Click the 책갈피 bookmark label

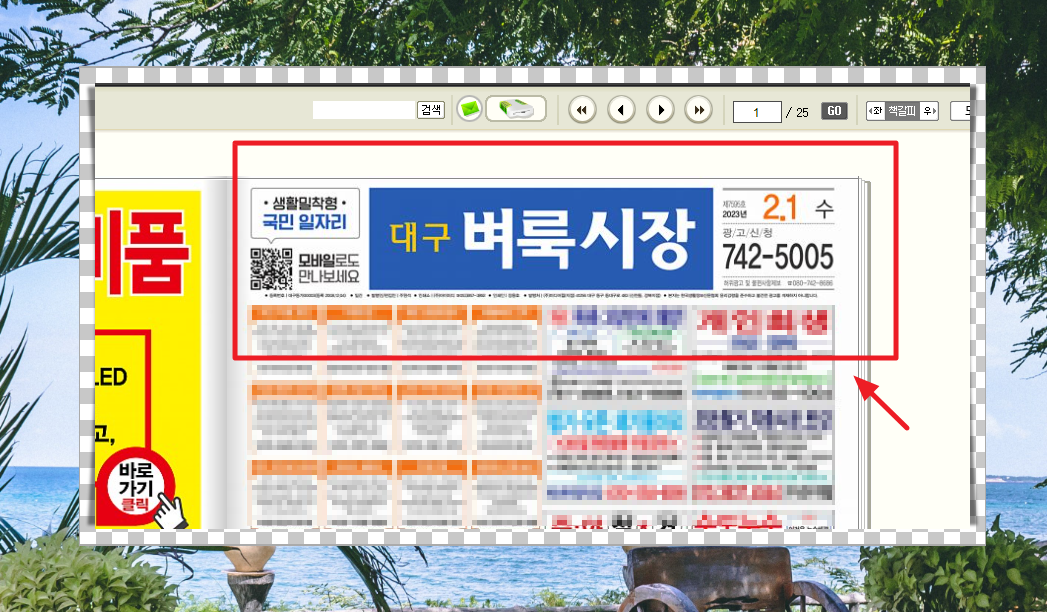coord(902,111)
